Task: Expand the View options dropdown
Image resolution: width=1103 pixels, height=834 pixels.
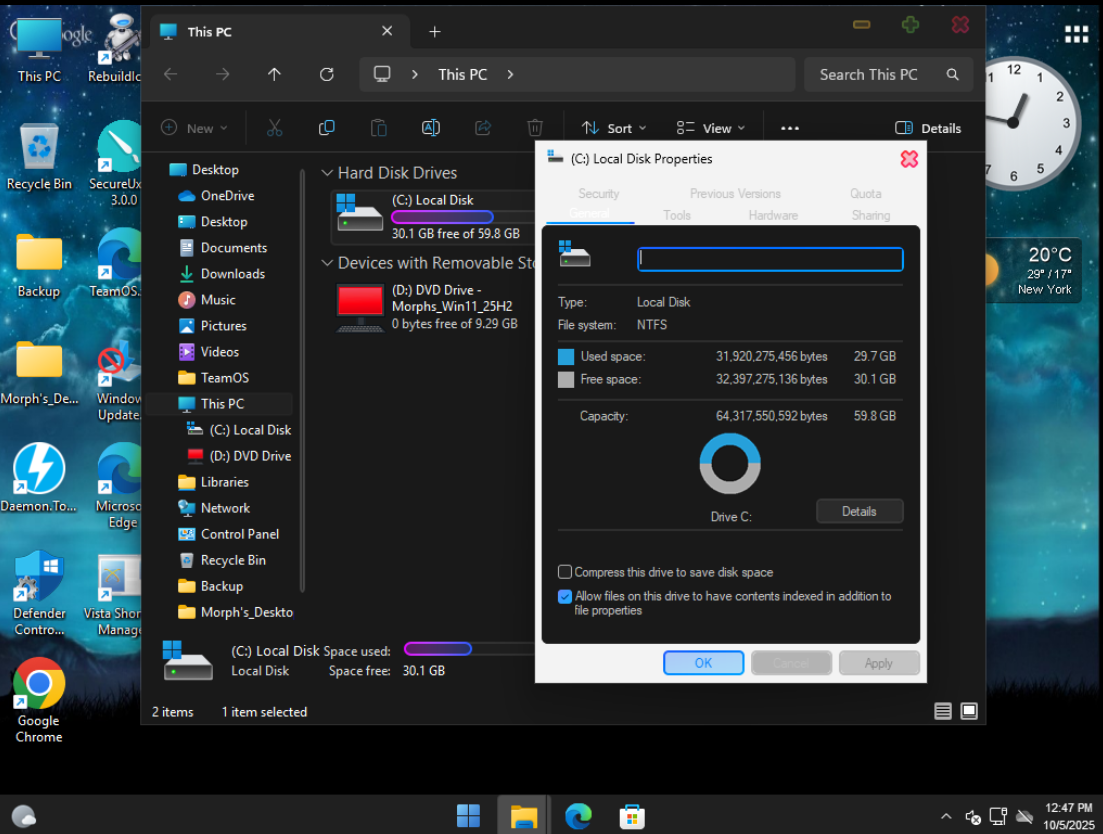Action: pos(710,128)
